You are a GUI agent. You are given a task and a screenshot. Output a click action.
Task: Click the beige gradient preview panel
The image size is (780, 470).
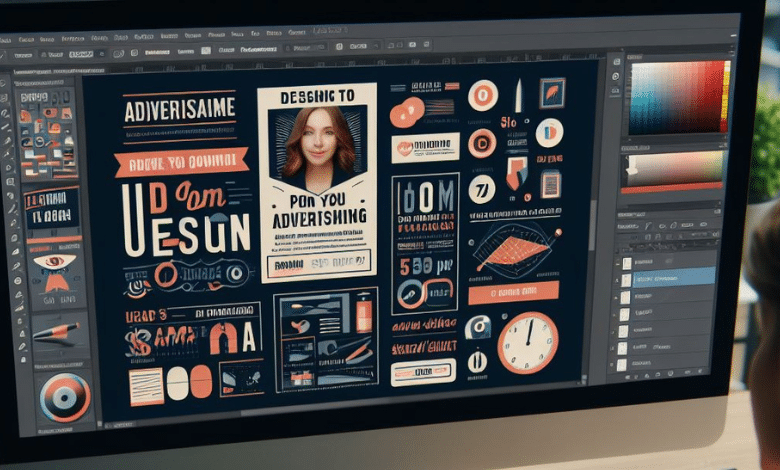[673, 169]
